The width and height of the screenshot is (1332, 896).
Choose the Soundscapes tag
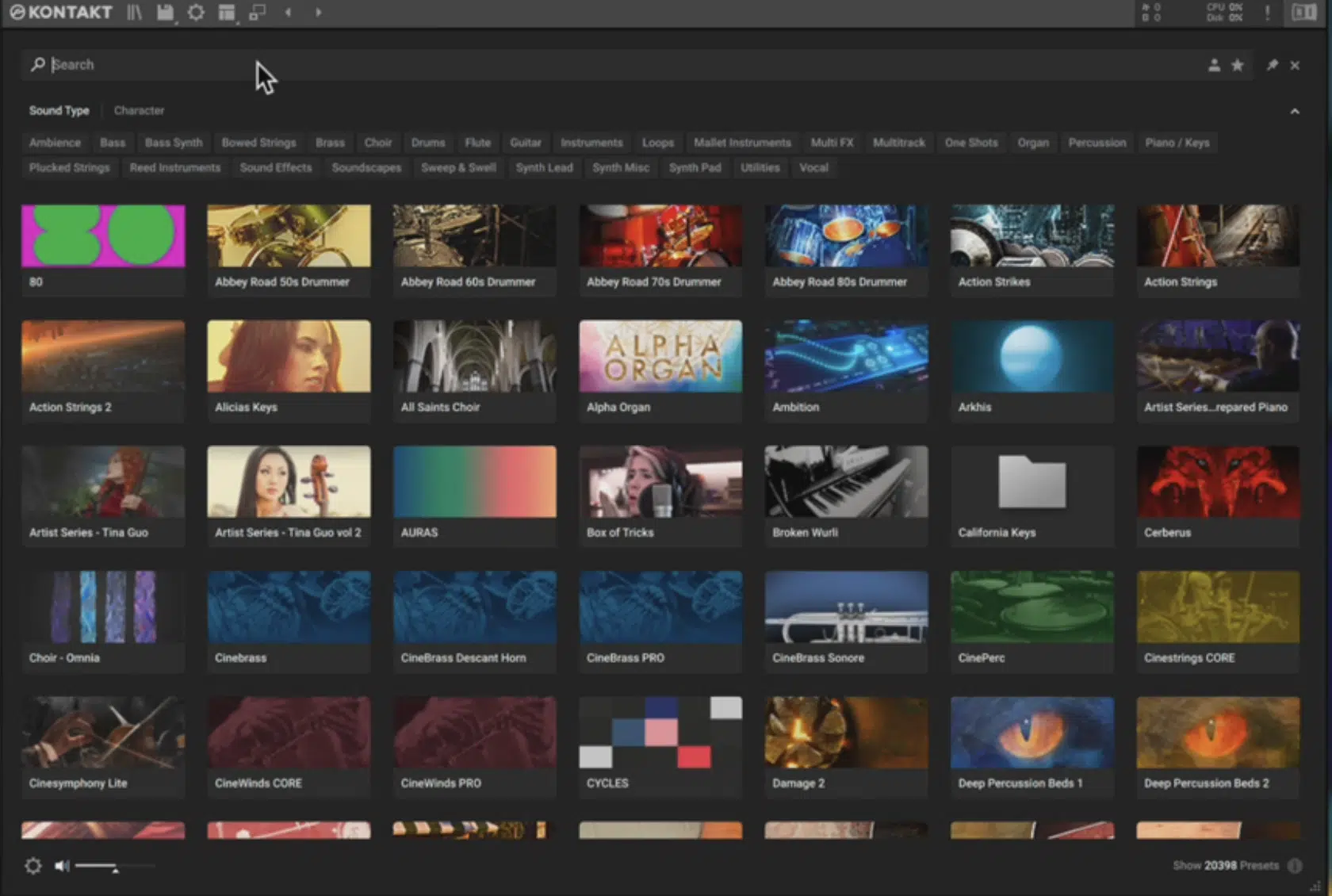[x=366, y=167]
